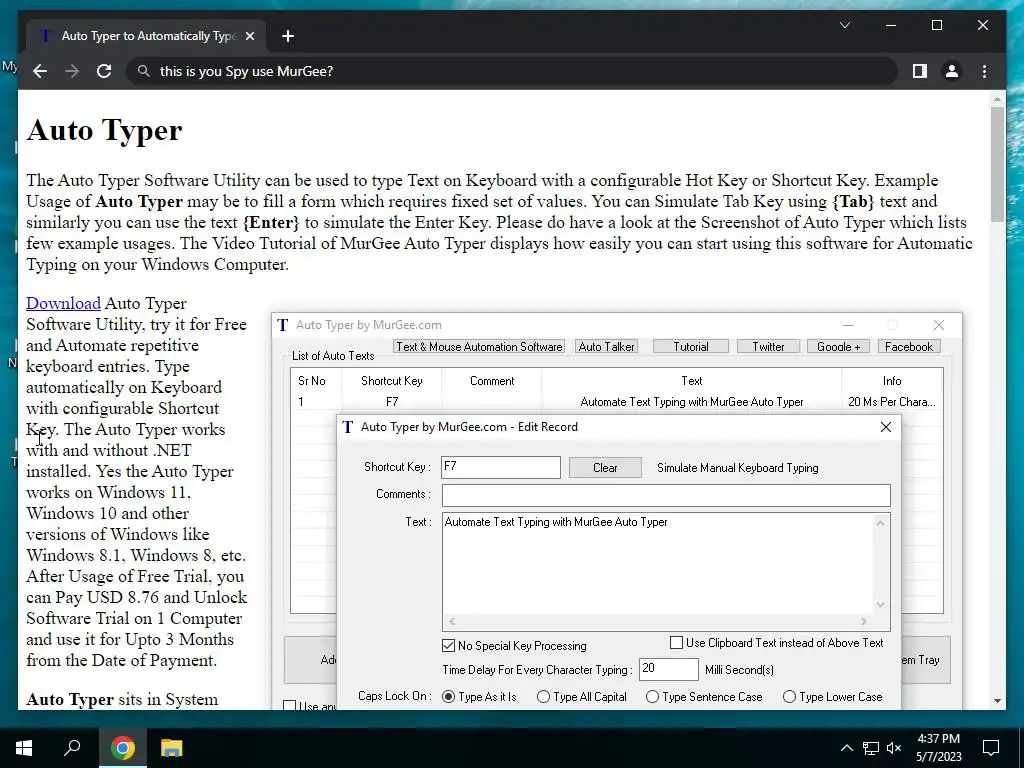Viewport: 1024px width, 768px height.
Task: Open the clock showing 4:37 PM
Action: pyautogui.click(x=938, y=748)
